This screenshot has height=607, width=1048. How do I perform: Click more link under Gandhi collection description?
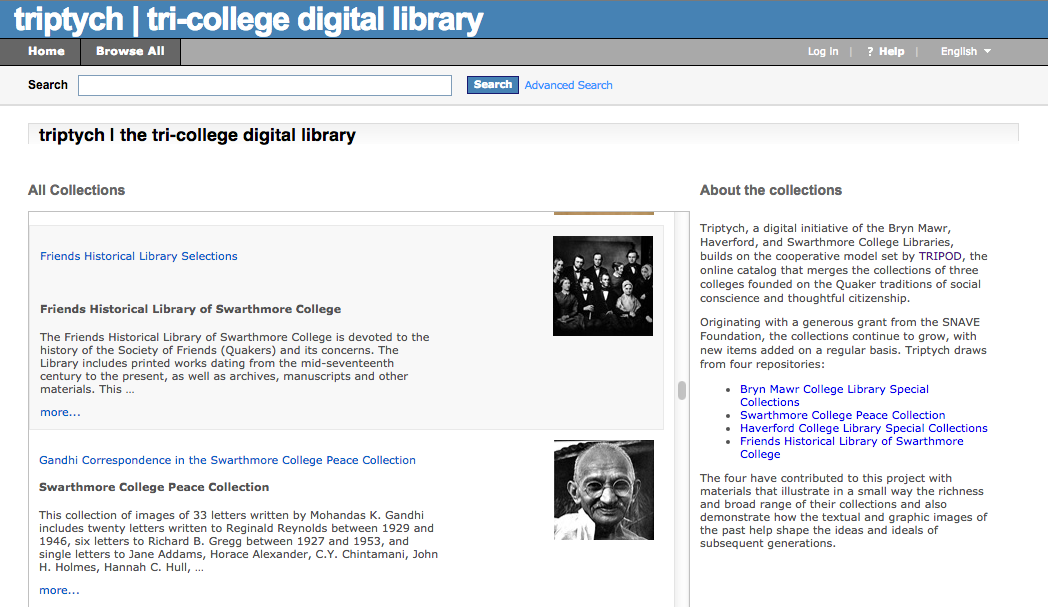[x=59, y=590]
